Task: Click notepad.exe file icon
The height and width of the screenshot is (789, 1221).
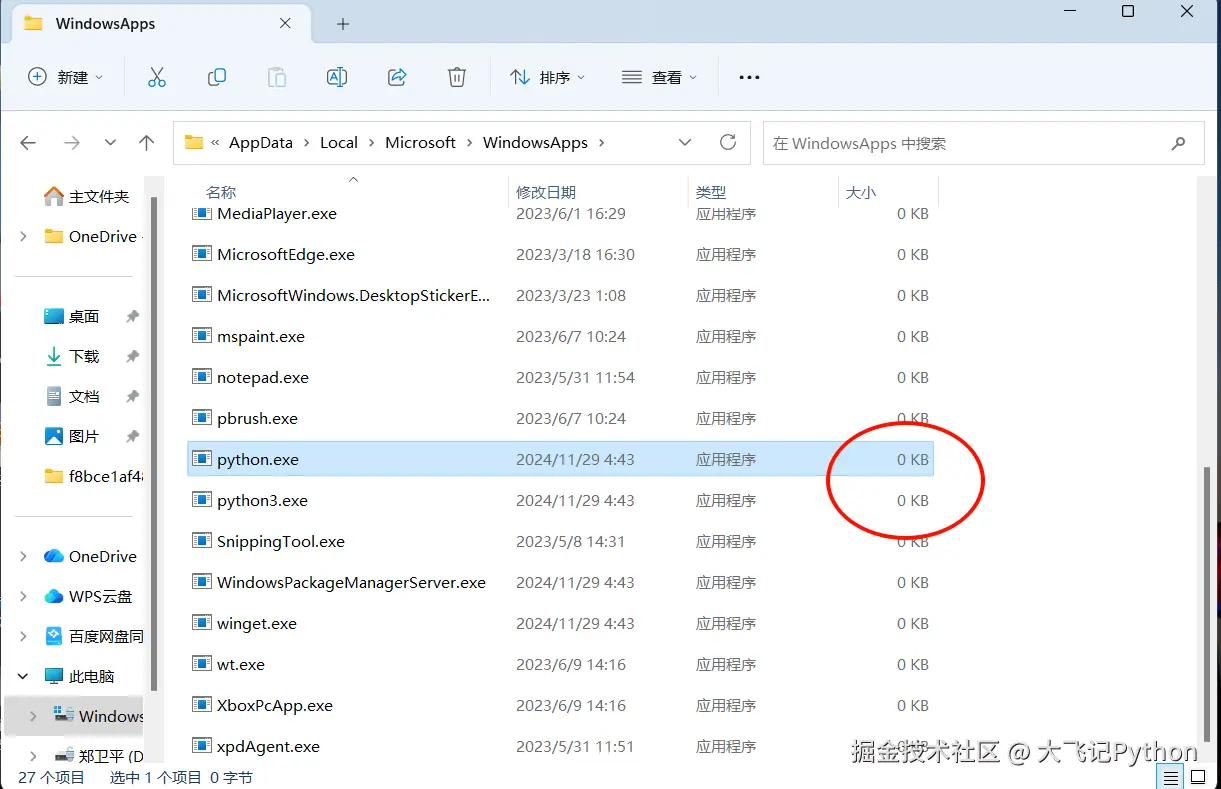Action: (x=201, y=377)
